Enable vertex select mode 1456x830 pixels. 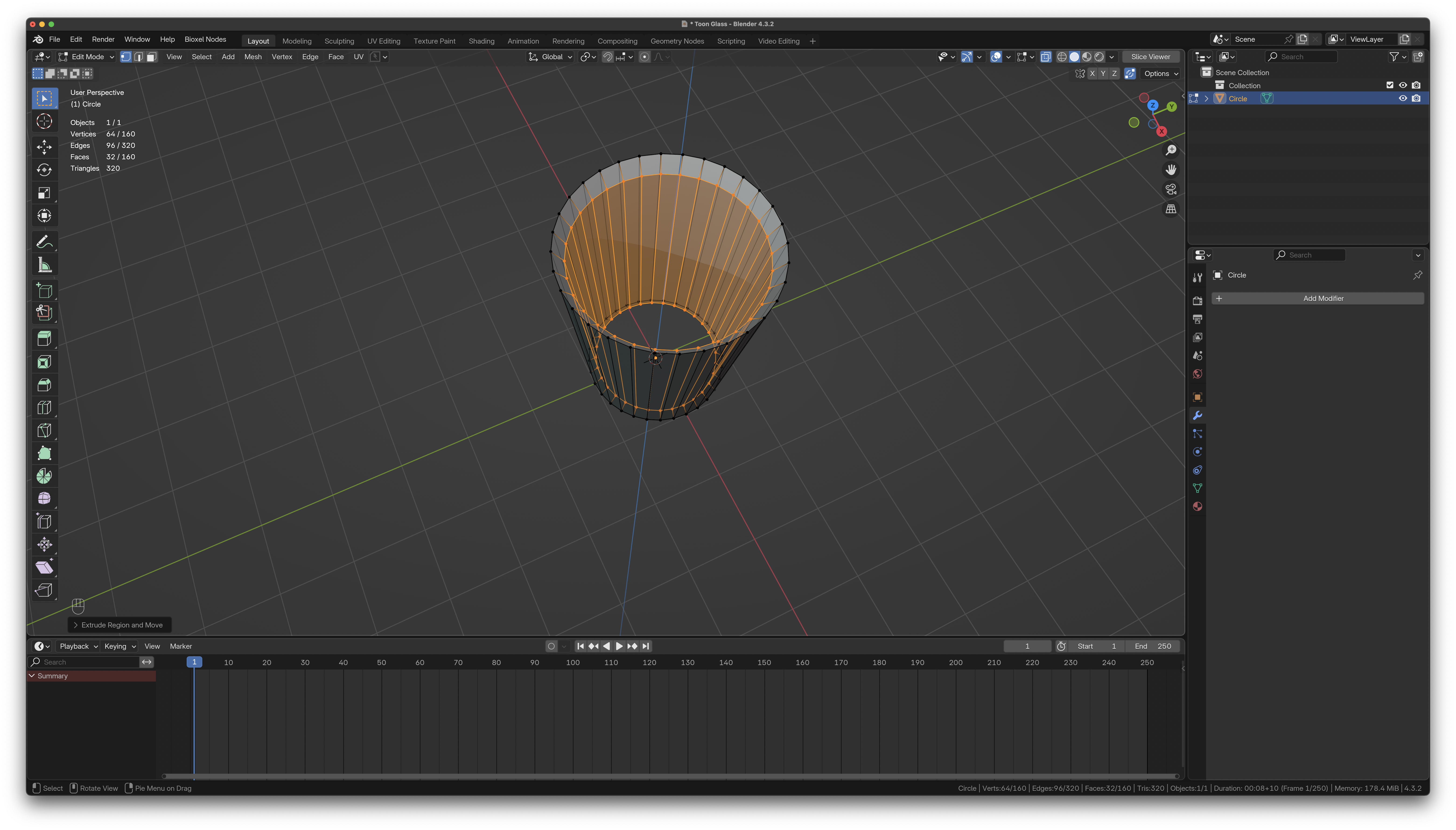pos(126,56)
